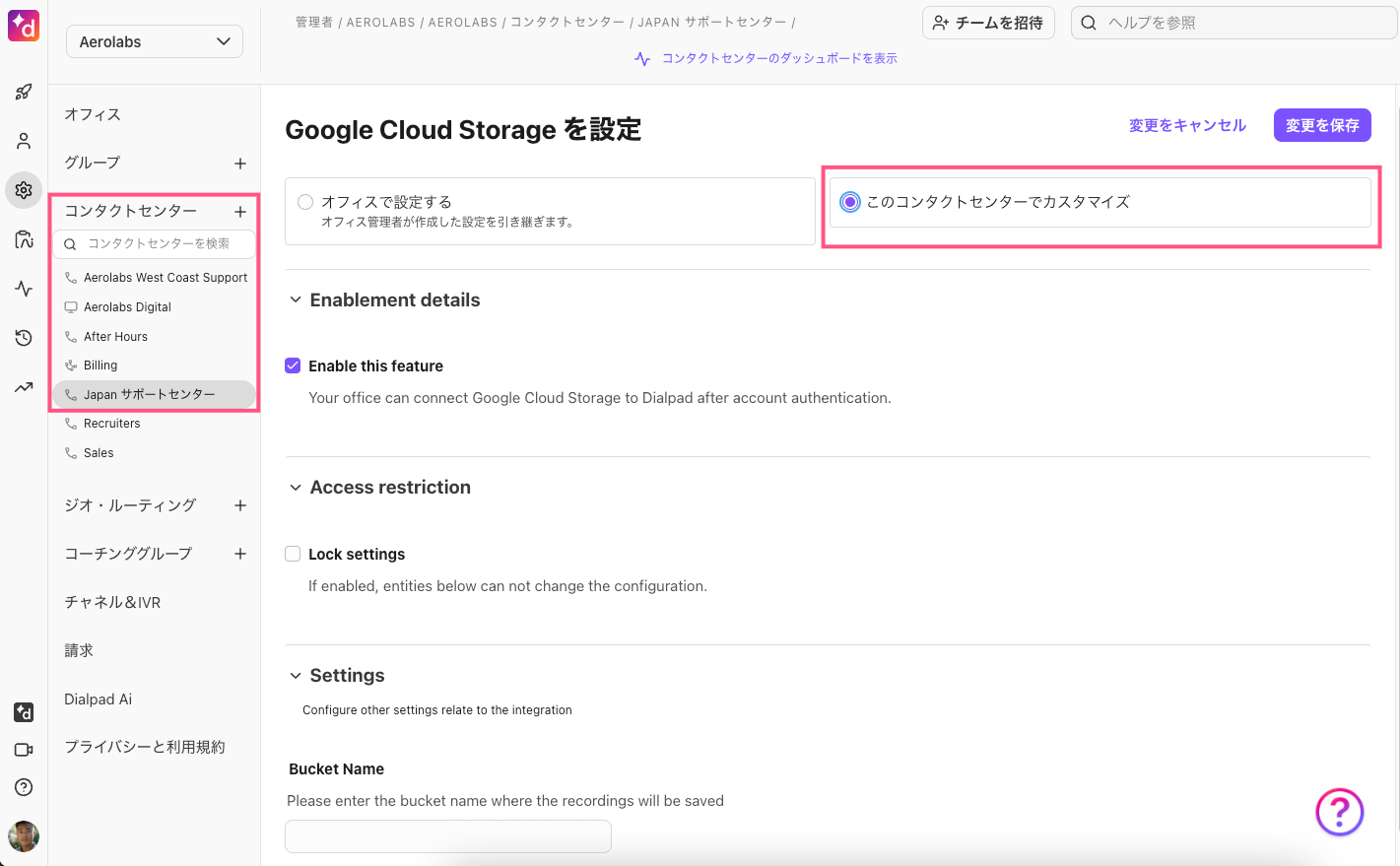This screenshot has height=866, width=1400.
Task: Open the Aerolabs office dropdown
Action: (155, 41)
